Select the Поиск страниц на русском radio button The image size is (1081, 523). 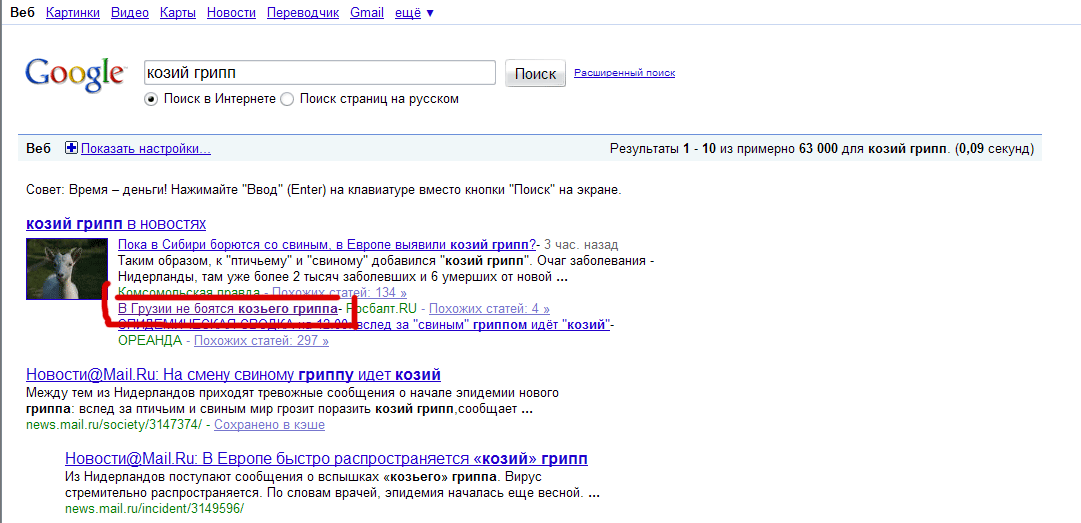pos(287,99)
